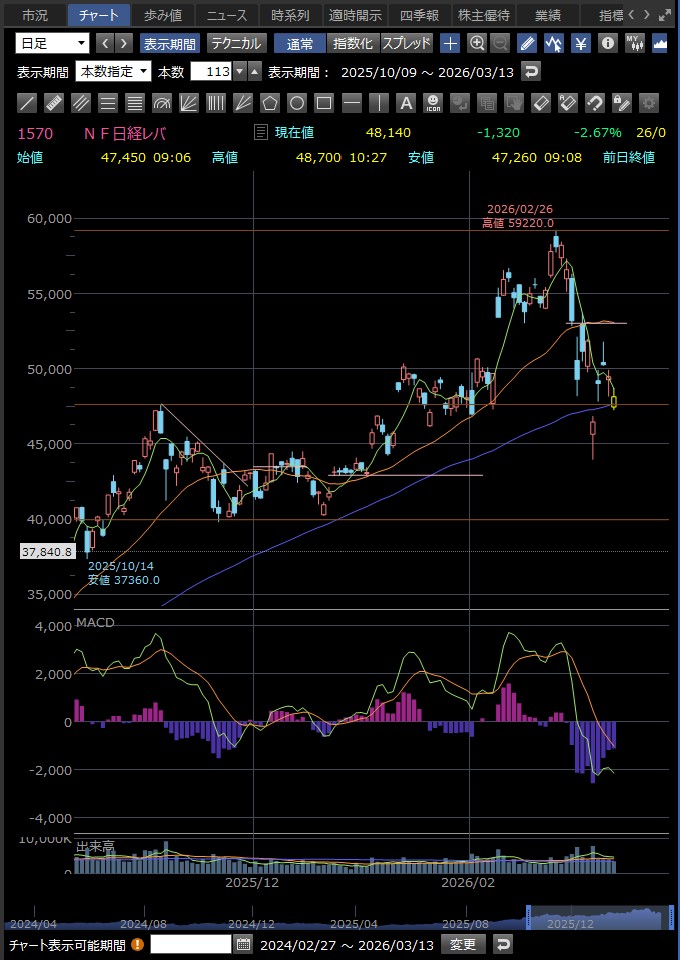Screen dimensions: 680x960
Task: Open the chart information icon
Action: pyautogui.click(x=607, y=43)
